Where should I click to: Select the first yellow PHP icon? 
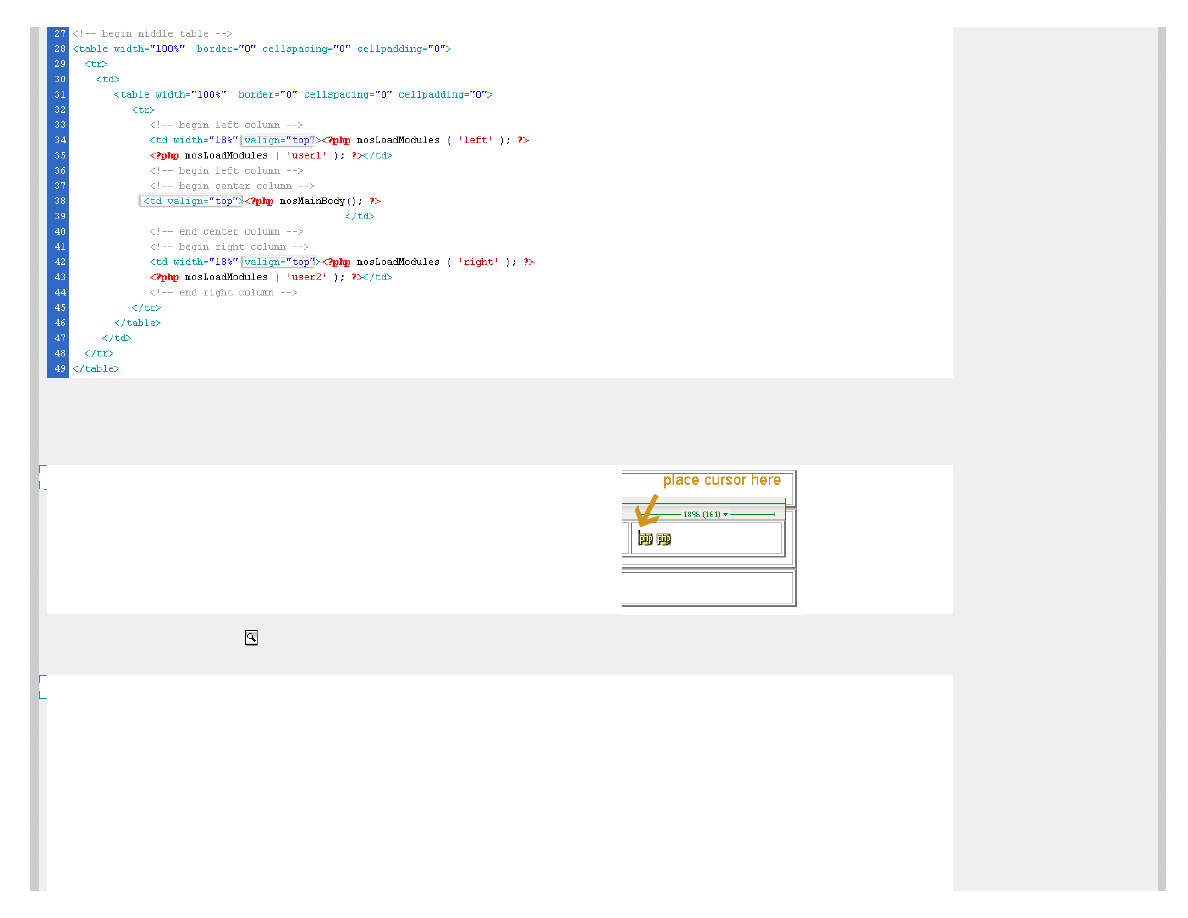tap(645, 540)
